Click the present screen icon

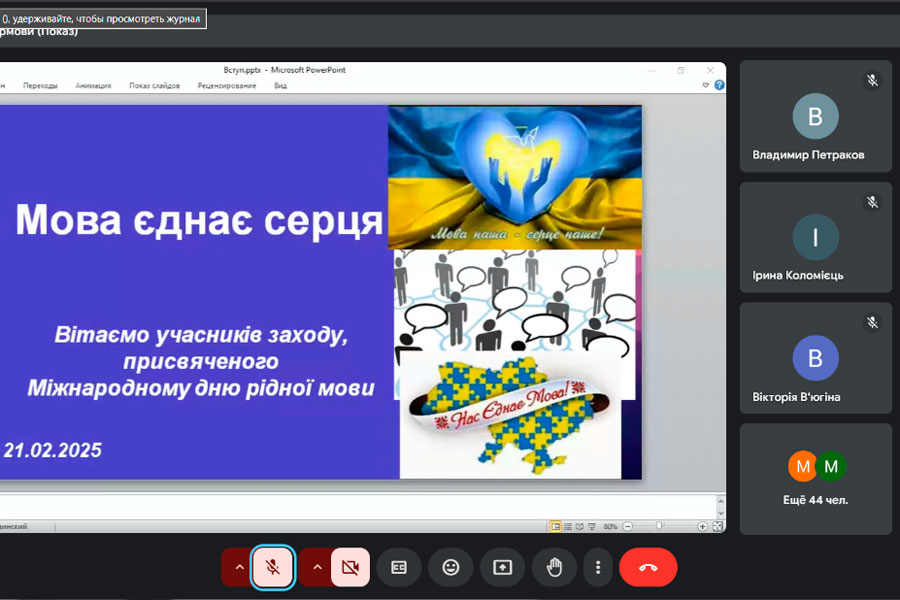[502, 567]
